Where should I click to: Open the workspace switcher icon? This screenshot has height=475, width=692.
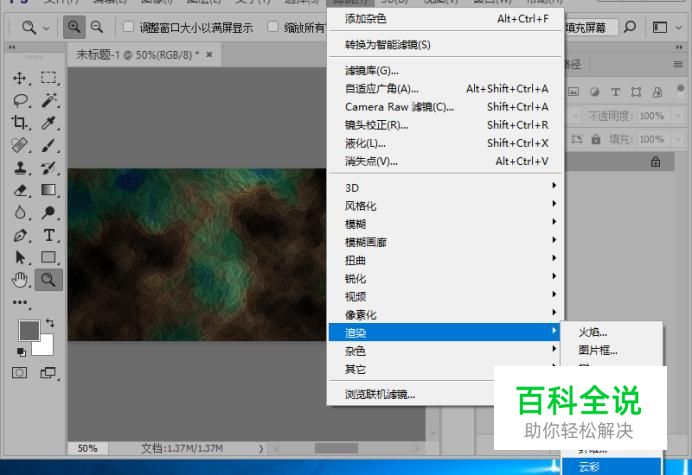[x=660, y=27]
